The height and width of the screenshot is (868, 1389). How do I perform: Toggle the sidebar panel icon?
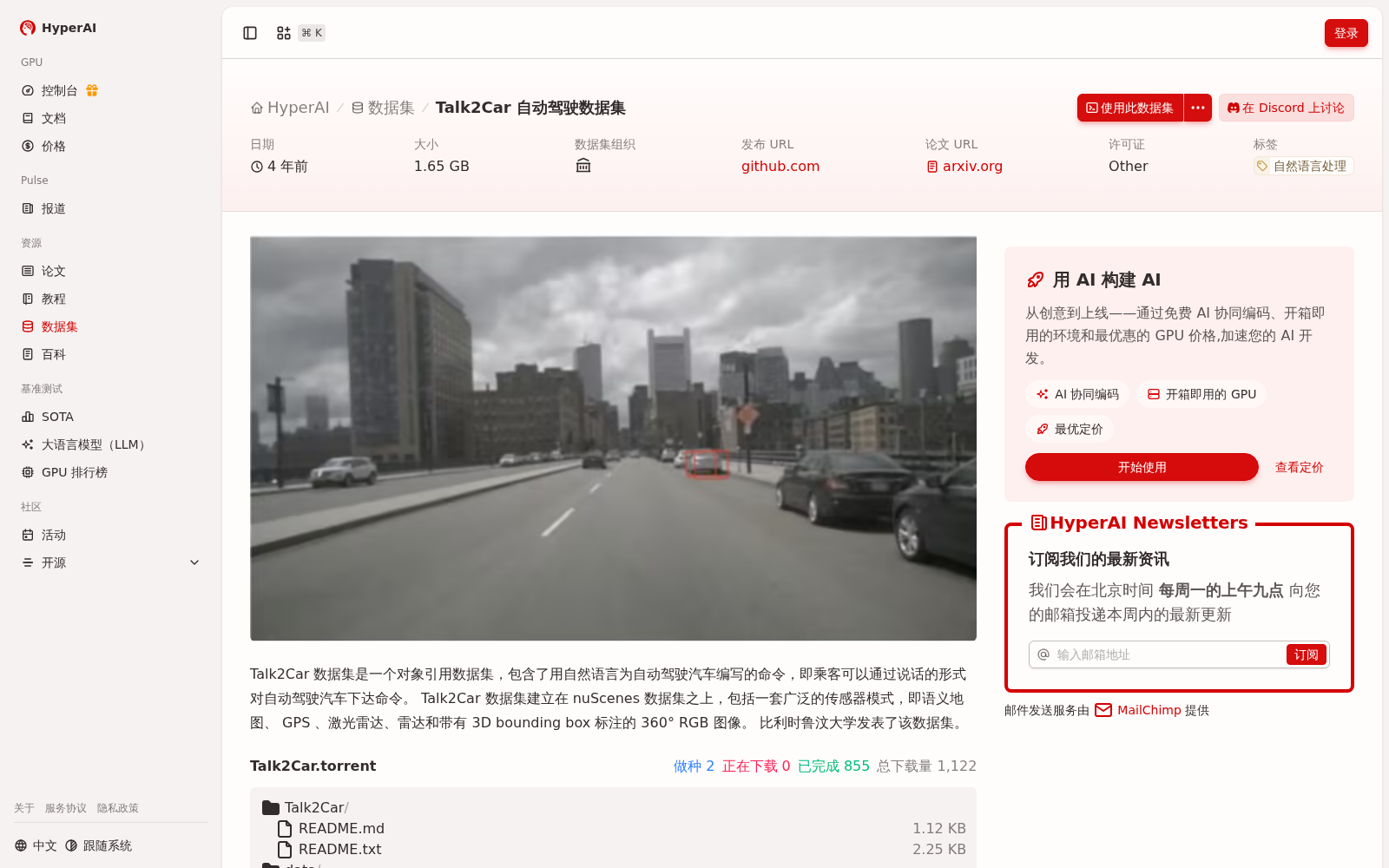coord(250,33)
